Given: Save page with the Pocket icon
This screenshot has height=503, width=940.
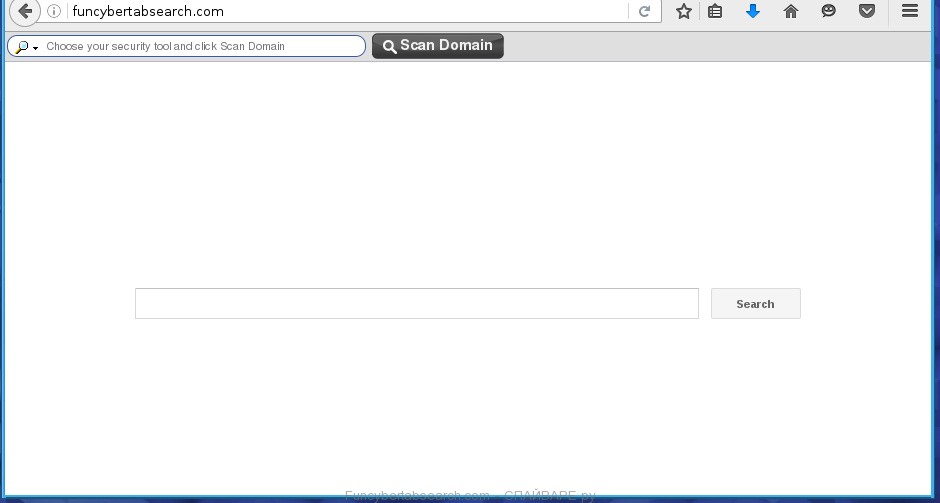Looking at the screenshot, I should pos(867,12).
